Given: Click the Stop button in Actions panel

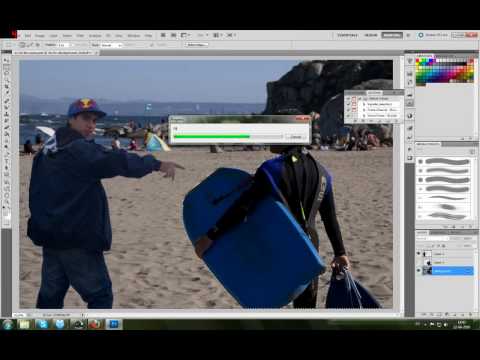Looking at the screenshot, I should pos(355,121).
